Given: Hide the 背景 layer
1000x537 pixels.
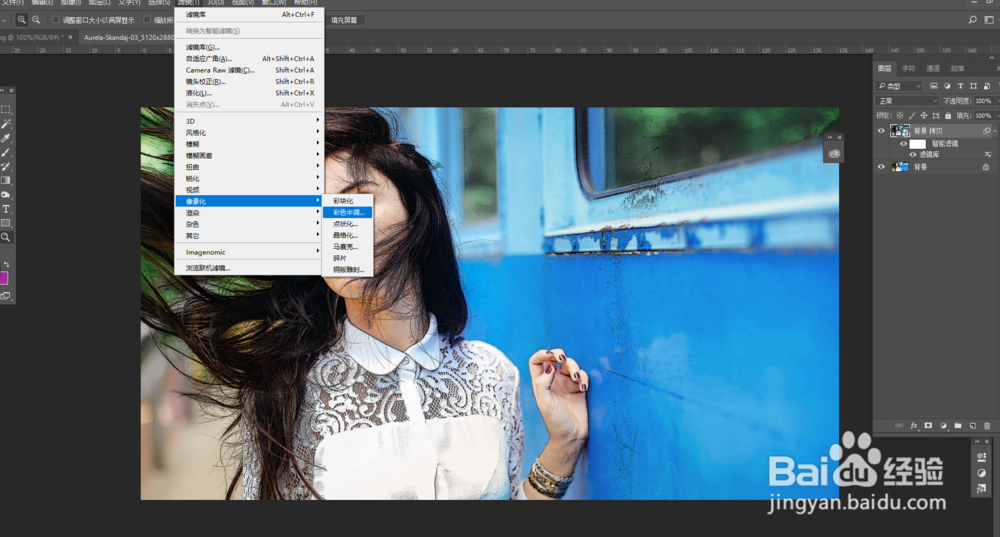Looking at the screenshot, I should [x=881, y=167].
